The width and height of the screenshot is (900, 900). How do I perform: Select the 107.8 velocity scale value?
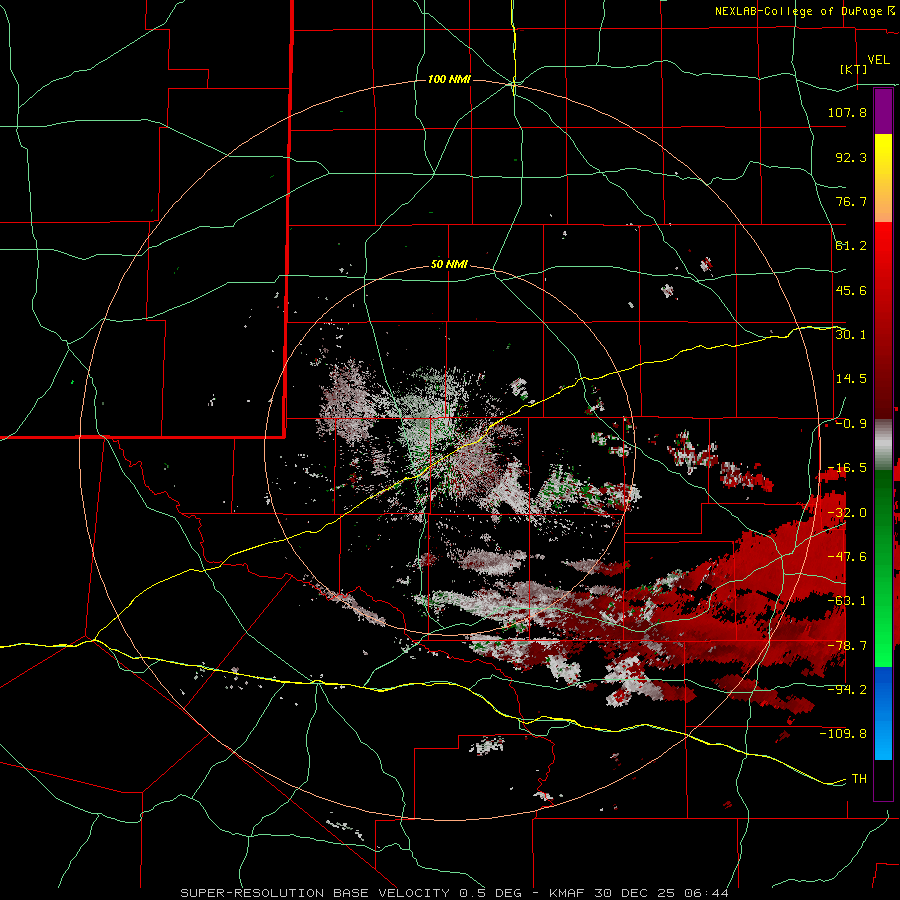point(847,112)
